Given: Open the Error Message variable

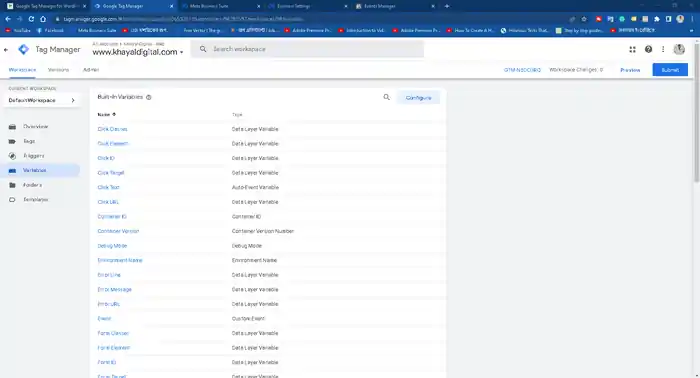Looking at the screenshot, I should (114, 290).
